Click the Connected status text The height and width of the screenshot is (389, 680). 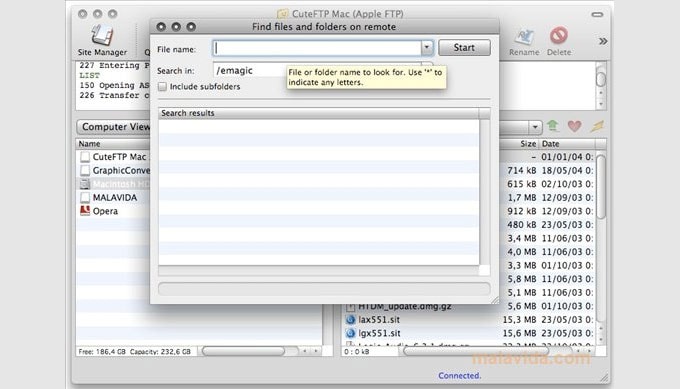point(459,376)
